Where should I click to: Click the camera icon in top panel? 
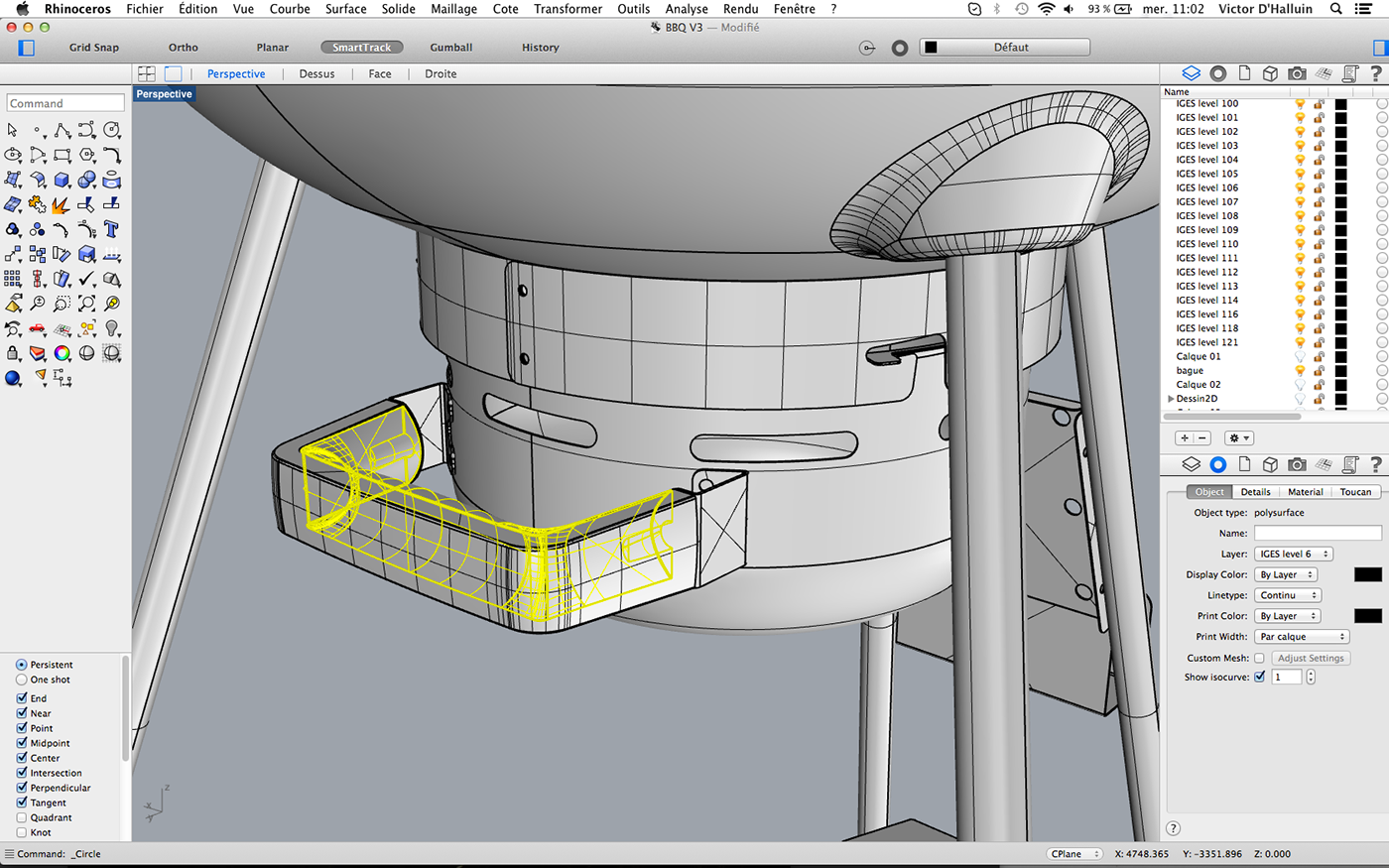pos(1297,73)
